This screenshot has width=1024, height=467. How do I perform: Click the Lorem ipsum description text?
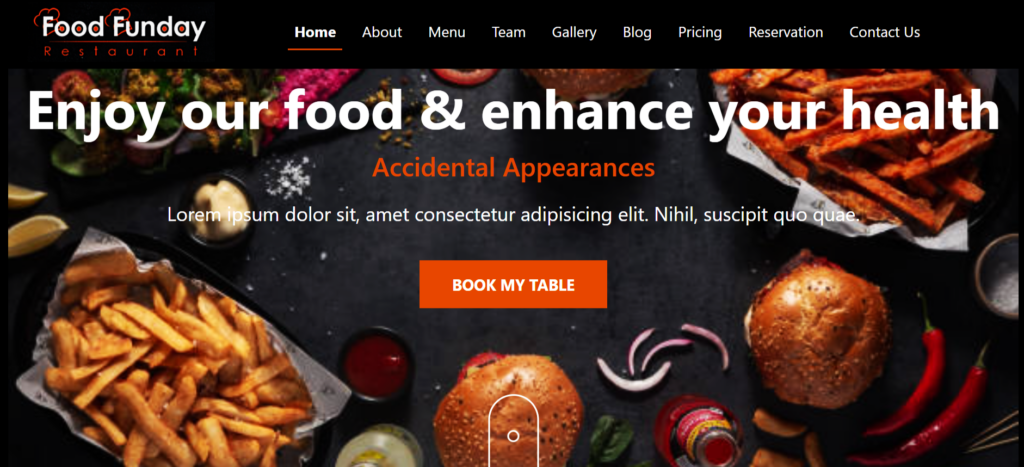point(513,214)
